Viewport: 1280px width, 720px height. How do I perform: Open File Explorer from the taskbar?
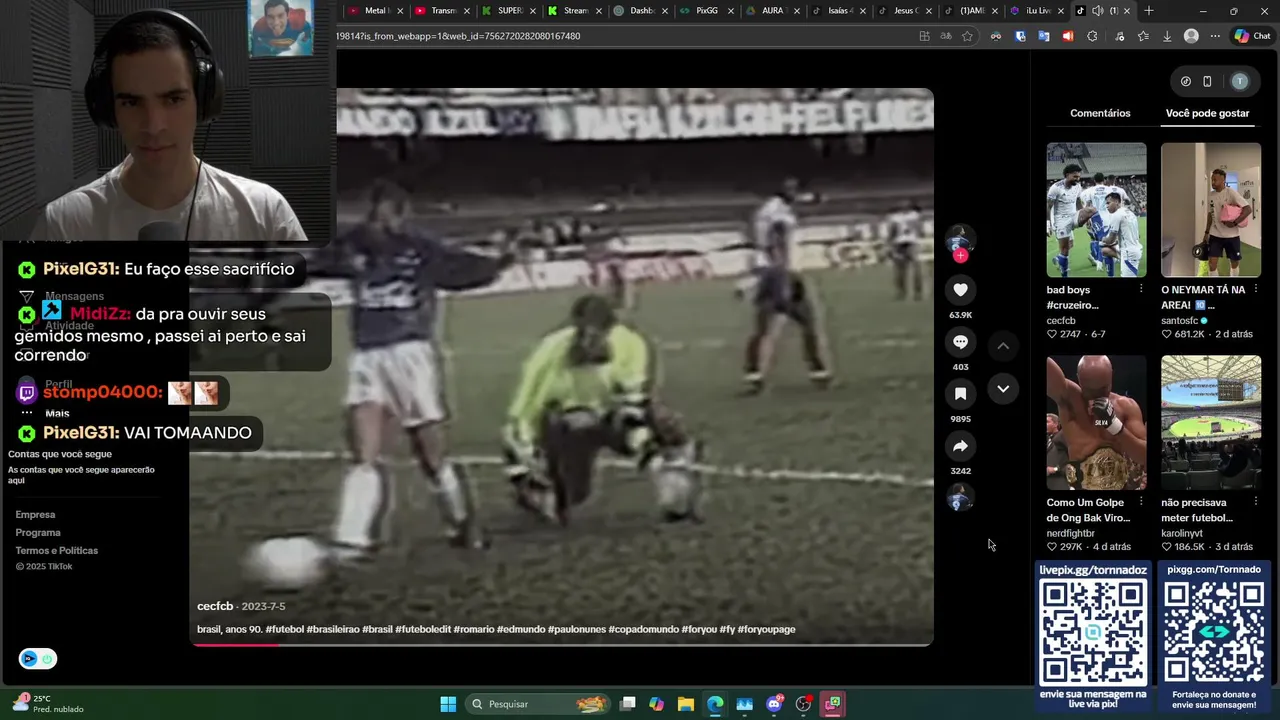(686, 704)
